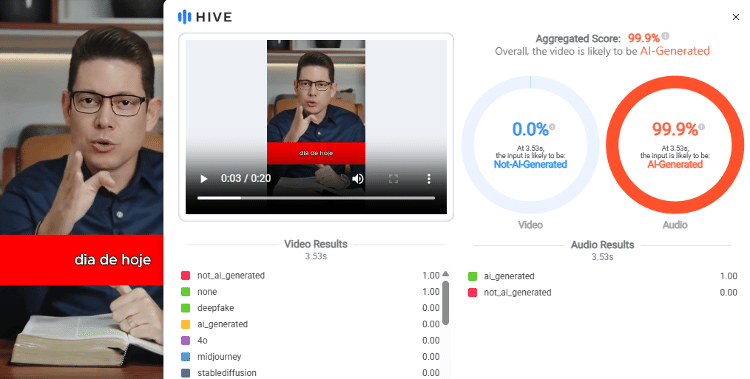Viewport: 750px width, 379px height.
Task: Select the 'midjourney' result row label
Action: tap(219, 357)
